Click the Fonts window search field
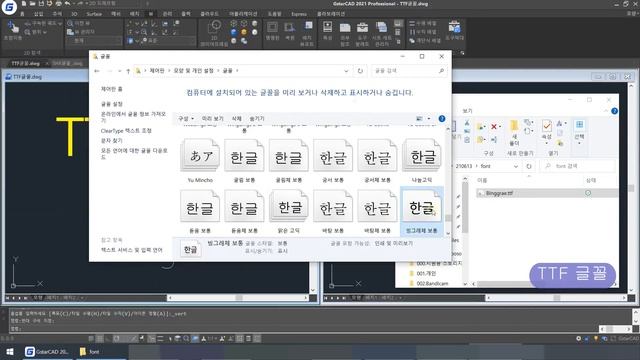640x360 pixels. 409,71
